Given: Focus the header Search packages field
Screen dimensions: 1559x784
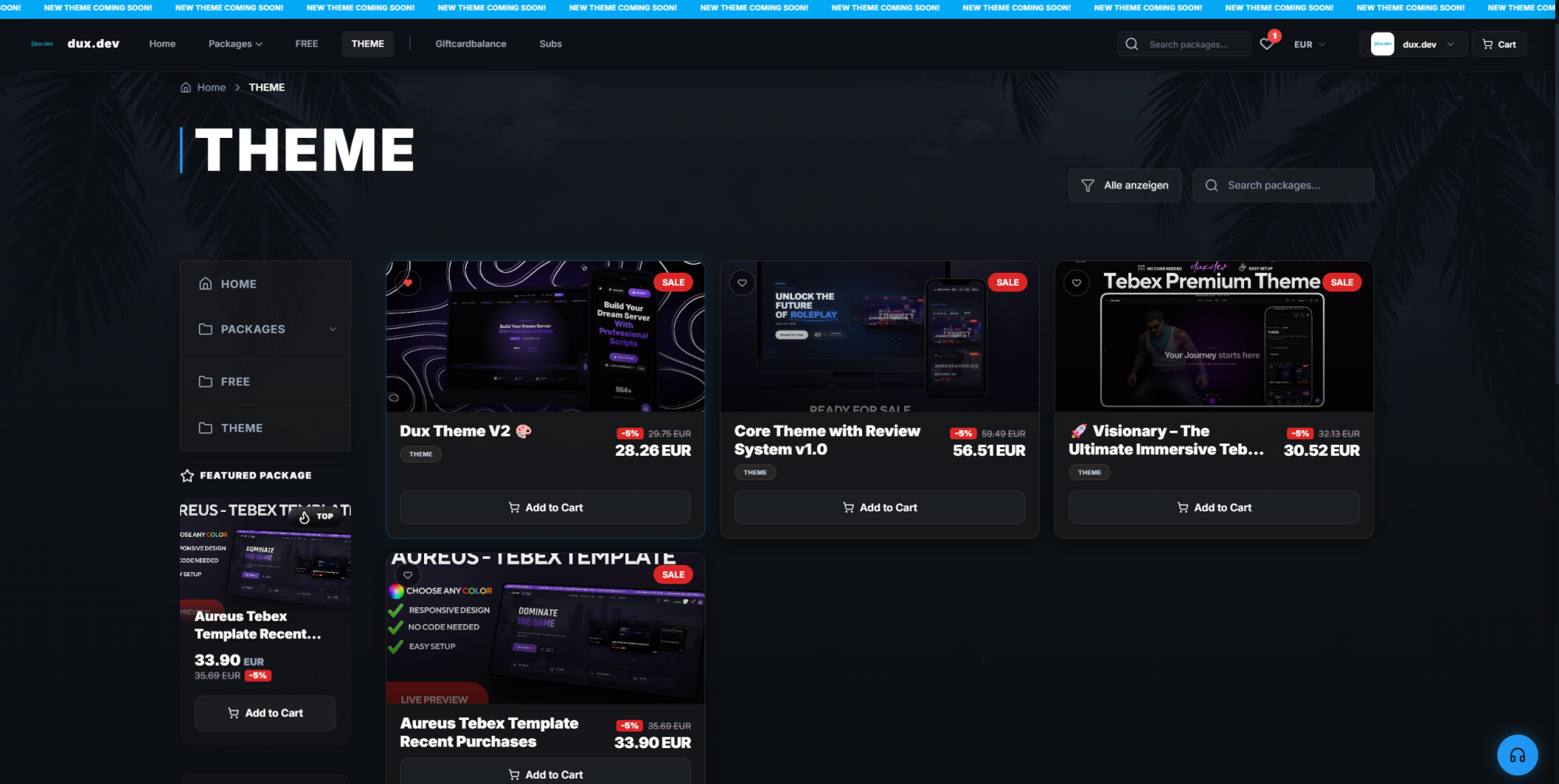Looking at the screenshot, I should [x=1184, y=44].
